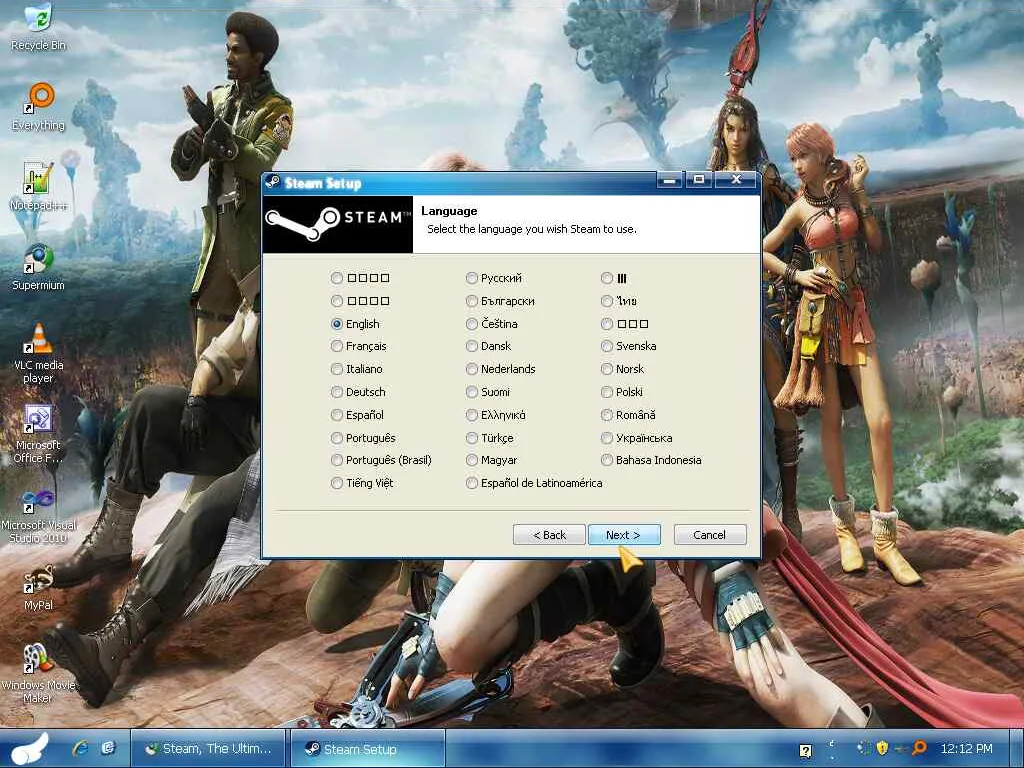
Task: Choose the Русский language option
Action: [494, 278]
